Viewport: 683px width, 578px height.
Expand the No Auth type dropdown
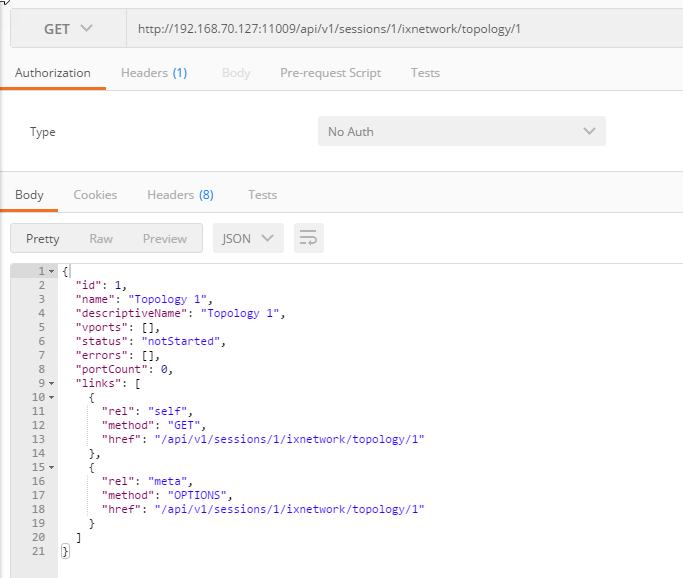(x=461, y=132)
